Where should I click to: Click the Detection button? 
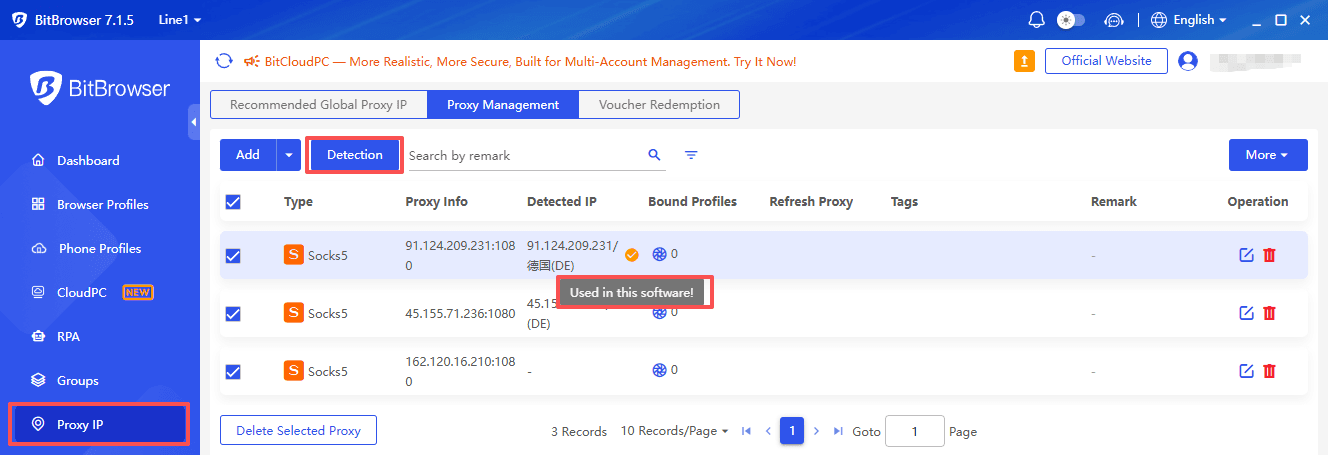[x=355, y=155]
